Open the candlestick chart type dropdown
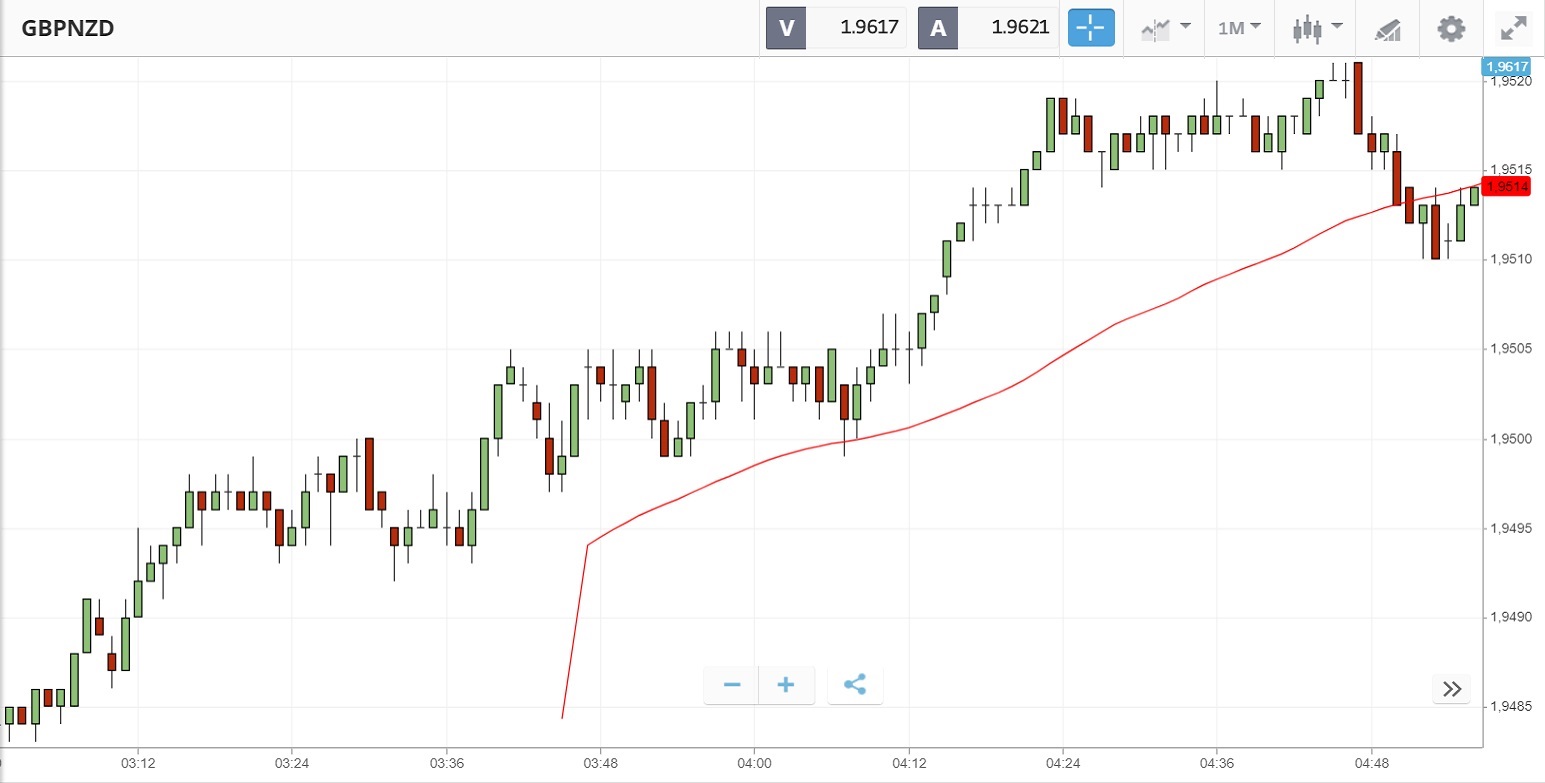This screenshot has height=783, width=1545. [x=1314, y=28]
